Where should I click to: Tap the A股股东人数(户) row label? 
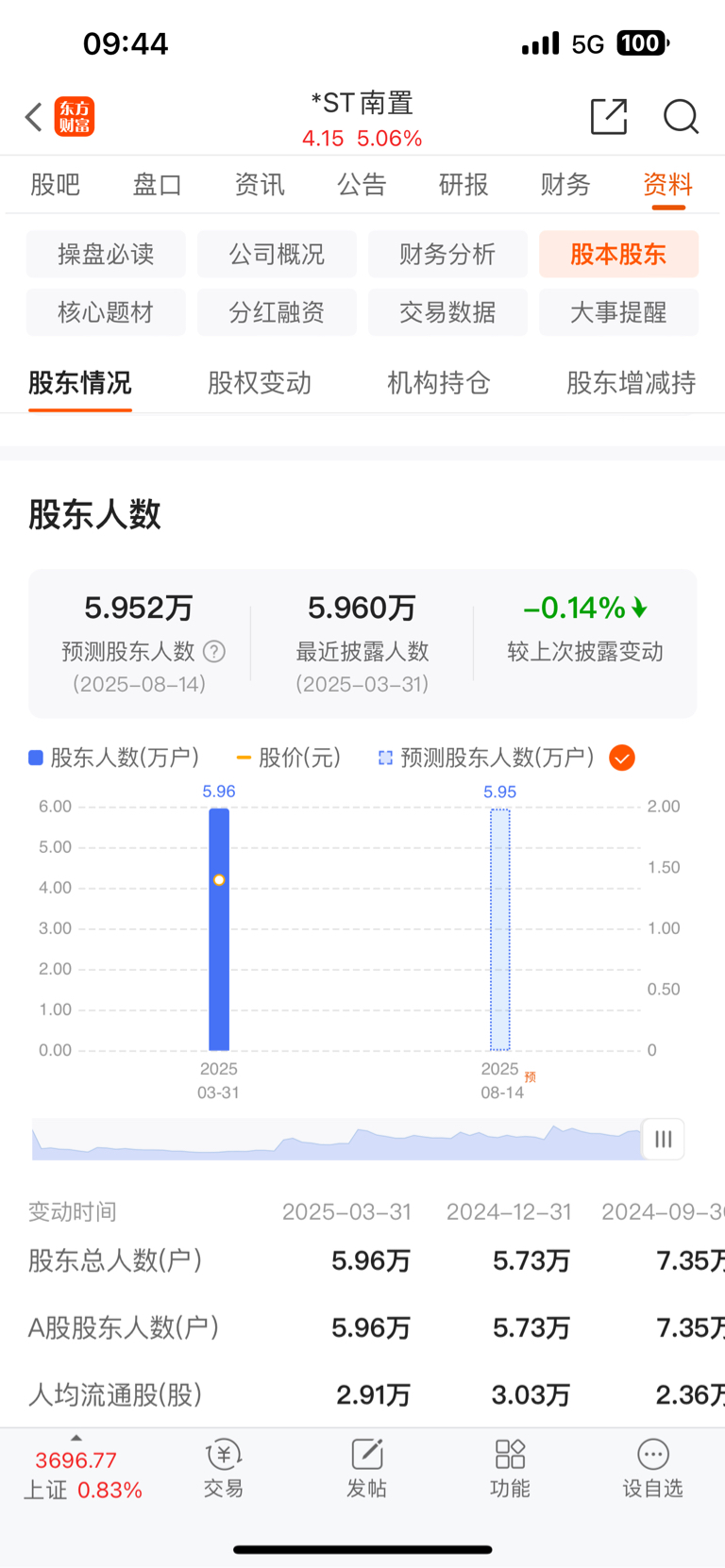point(124,1327)
